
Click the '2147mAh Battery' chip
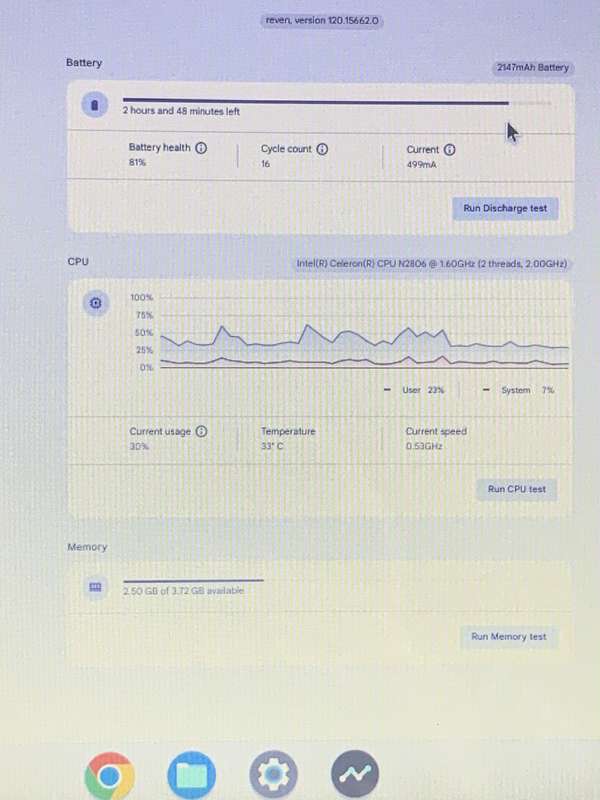click(533, 67)
